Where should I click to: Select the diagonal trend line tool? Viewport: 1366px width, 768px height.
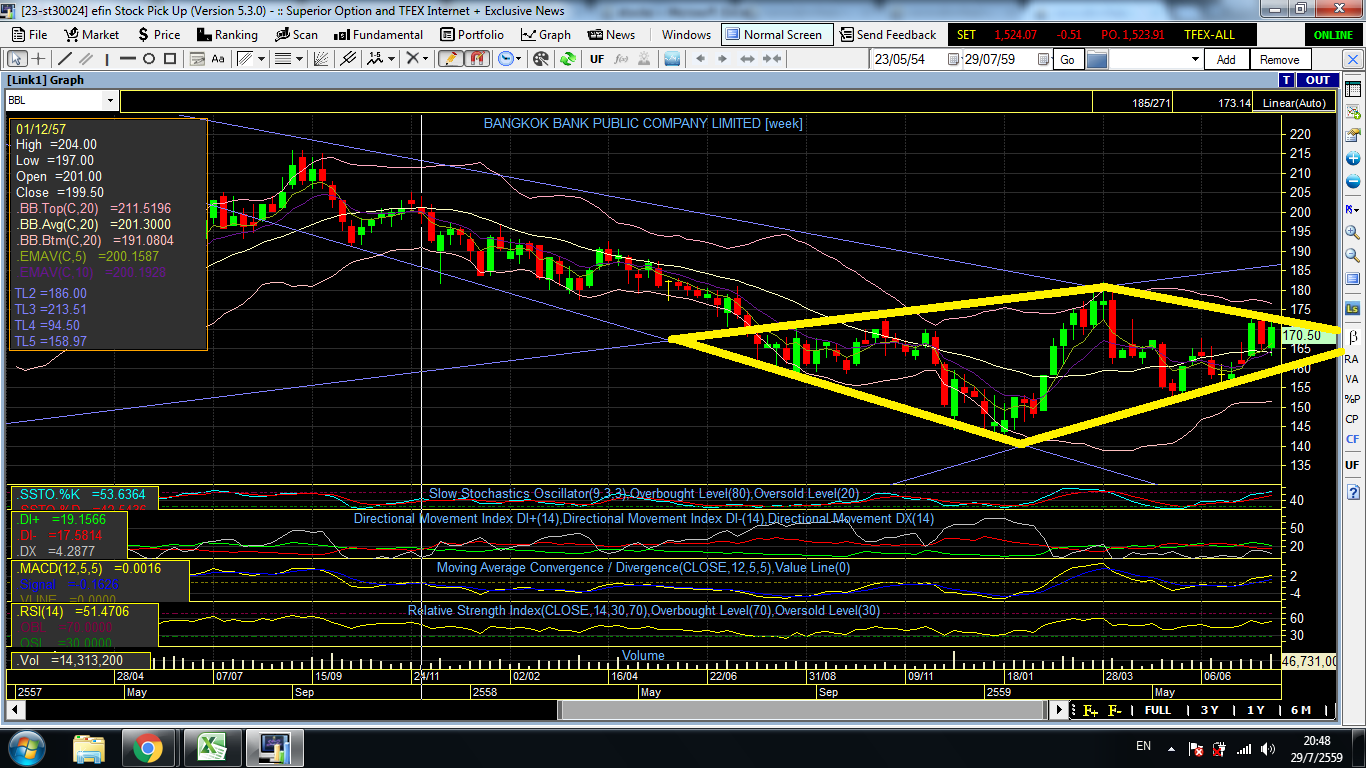65,59
